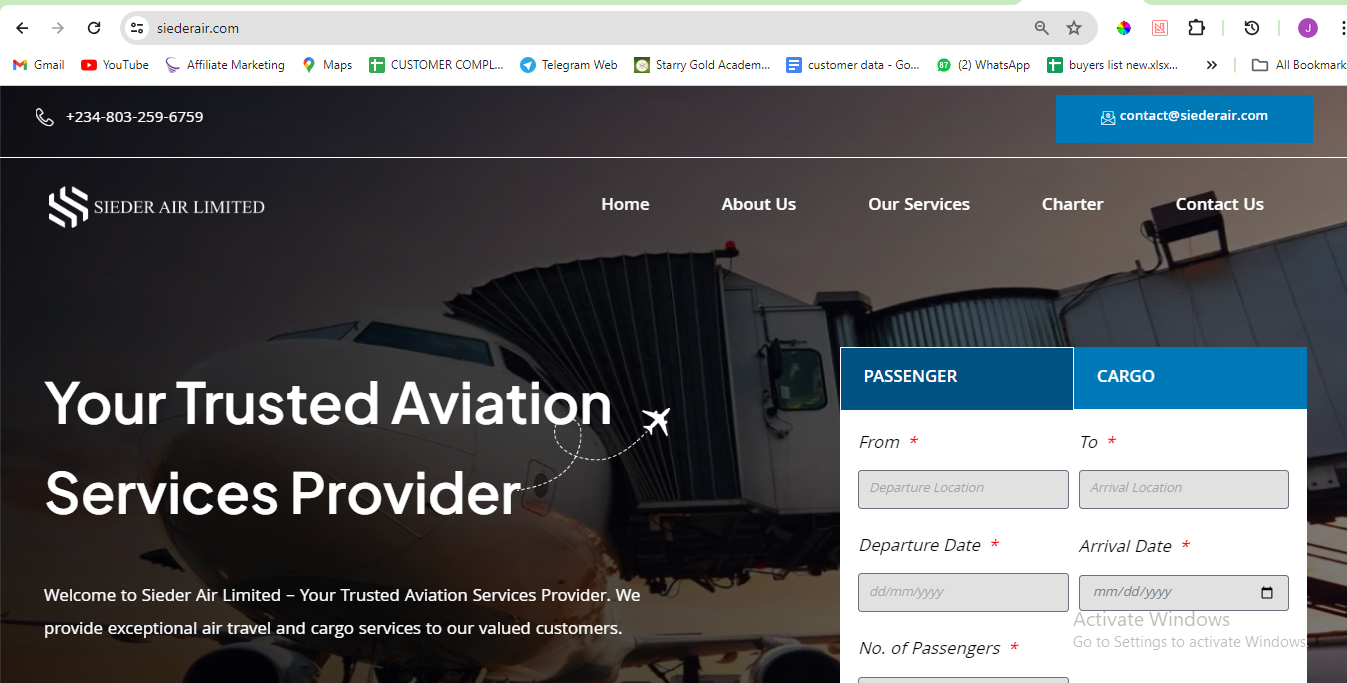Go to the Charter page
Image resolution: width=1347 pixels, height=683 pixels.
(x=1072, y=204)
